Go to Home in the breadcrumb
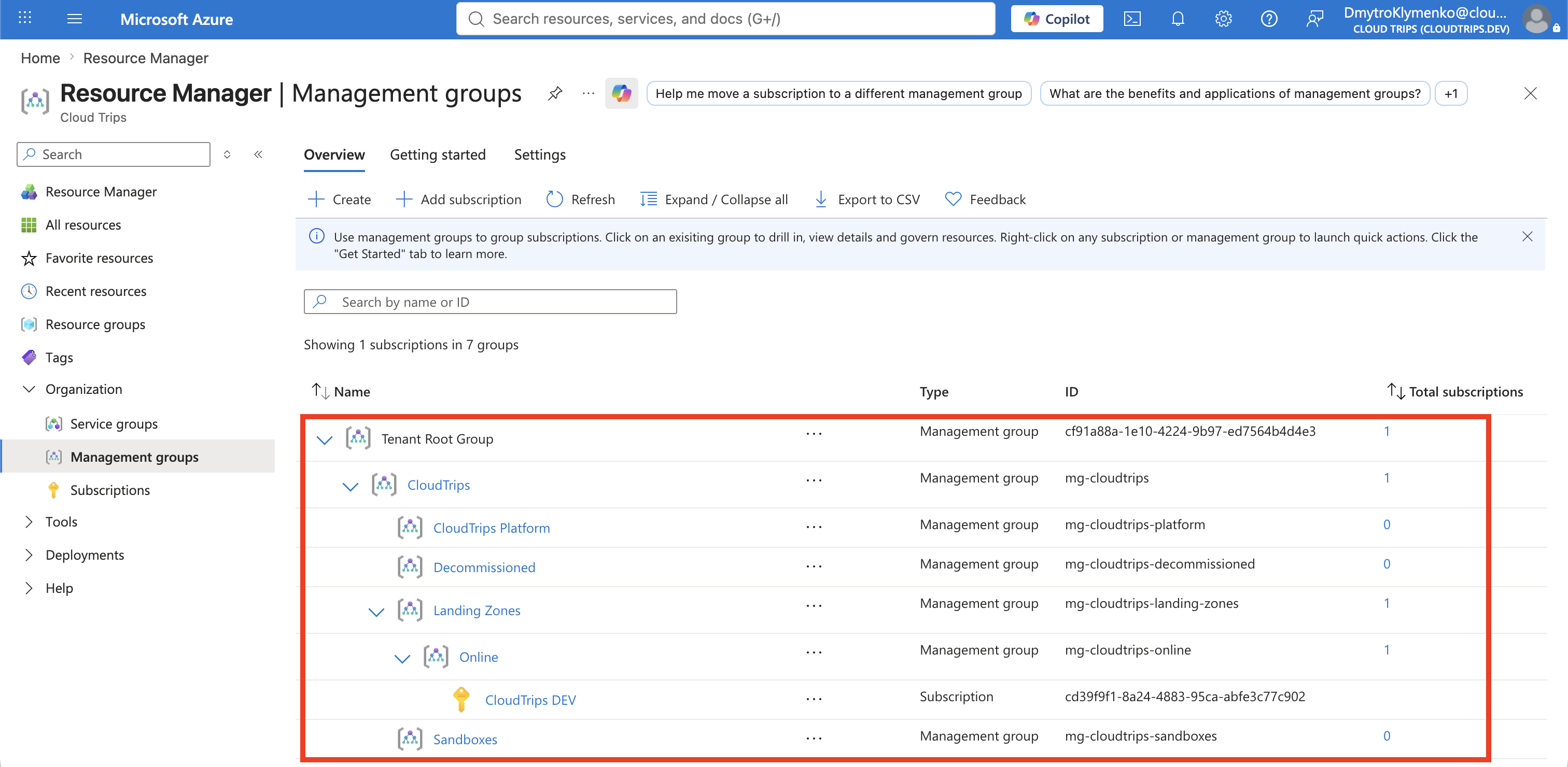The image size is (1568, 767). point(40,58)
